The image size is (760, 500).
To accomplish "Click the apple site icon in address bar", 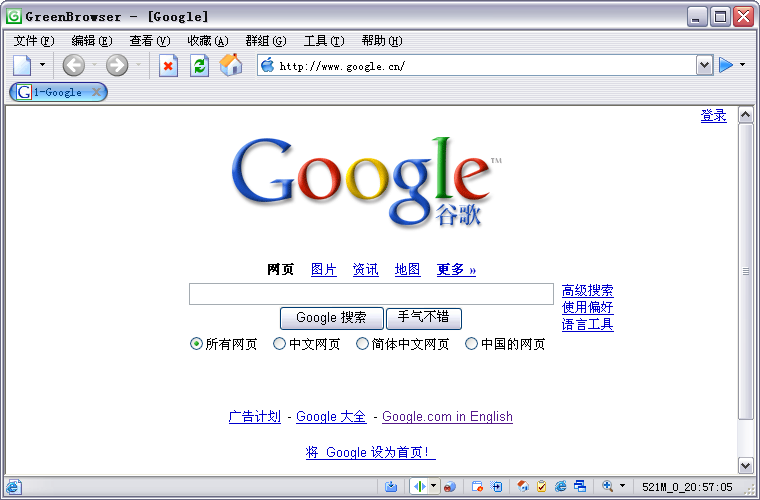I will click(267, 65).
